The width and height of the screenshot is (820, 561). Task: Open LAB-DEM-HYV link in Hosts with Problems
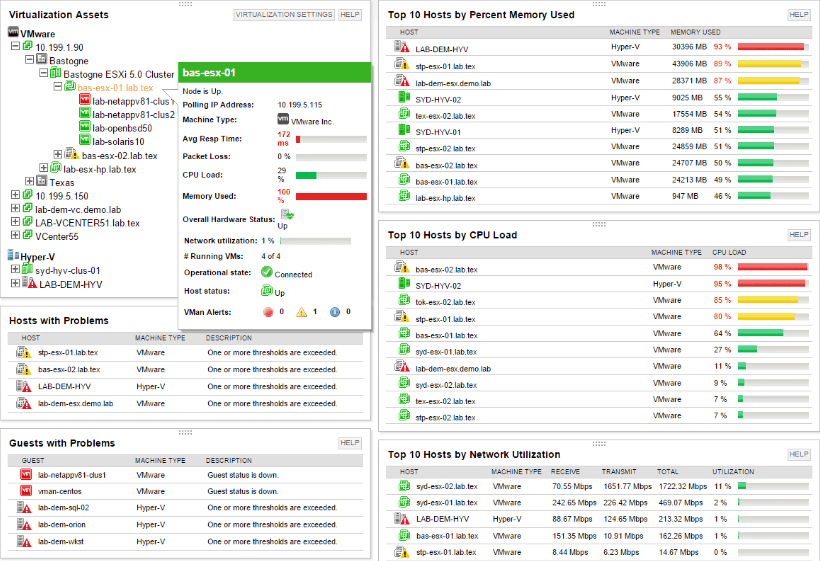click(x=64, y=386)
